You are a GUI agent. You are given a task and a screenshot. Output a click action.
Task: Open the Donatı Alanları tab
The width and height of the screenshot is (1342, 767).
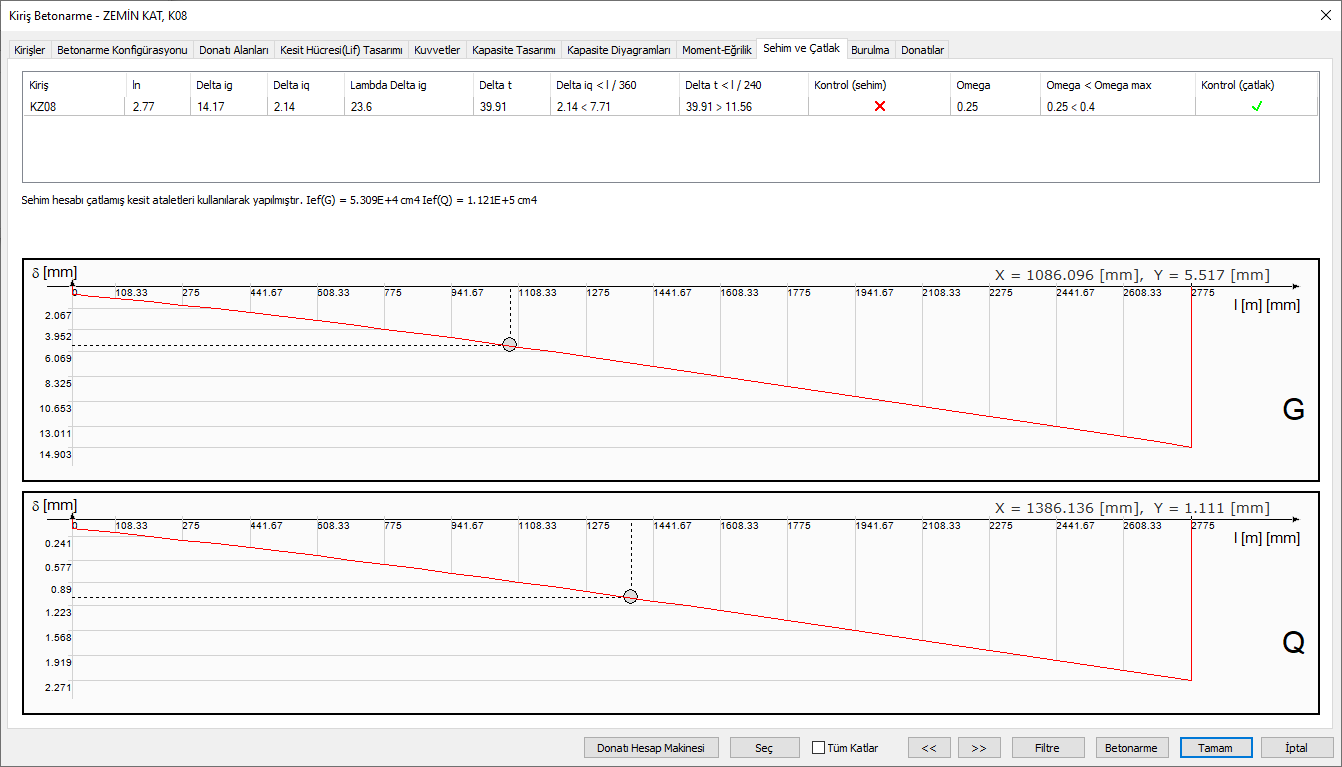(234, 50)
